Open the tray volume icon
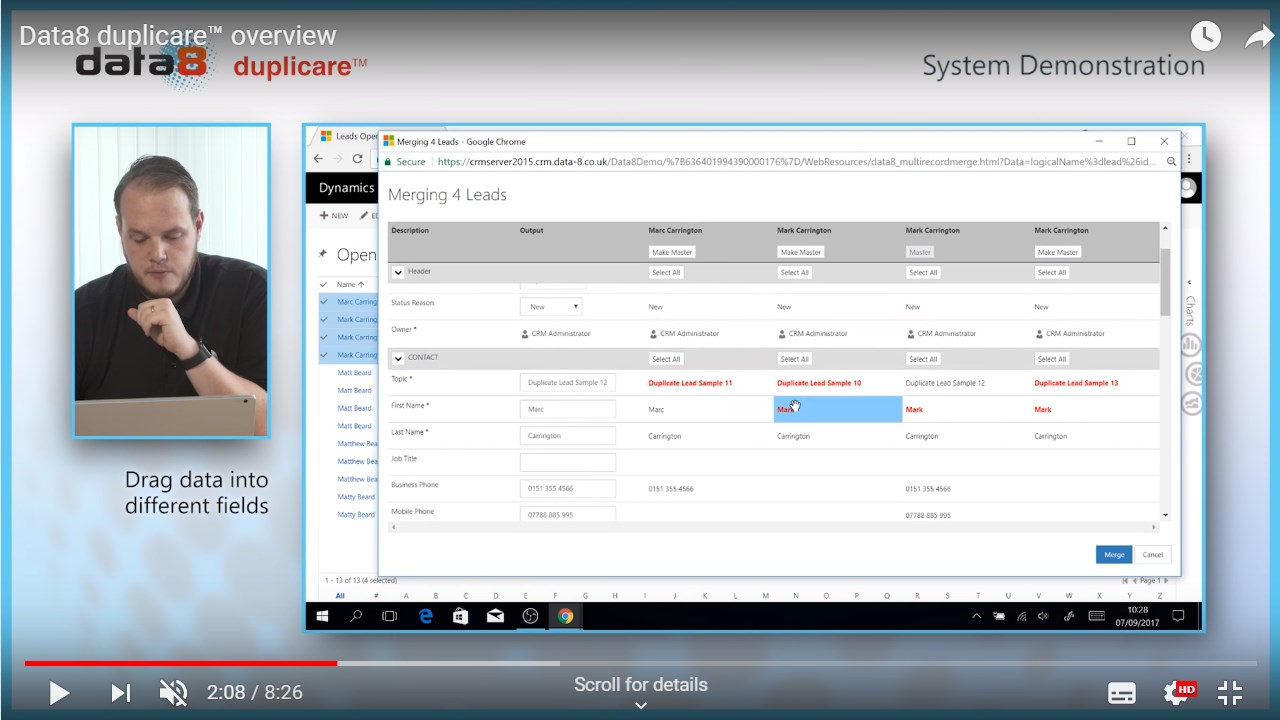This screenshot has width=1280, height=720. [1043, 617]
